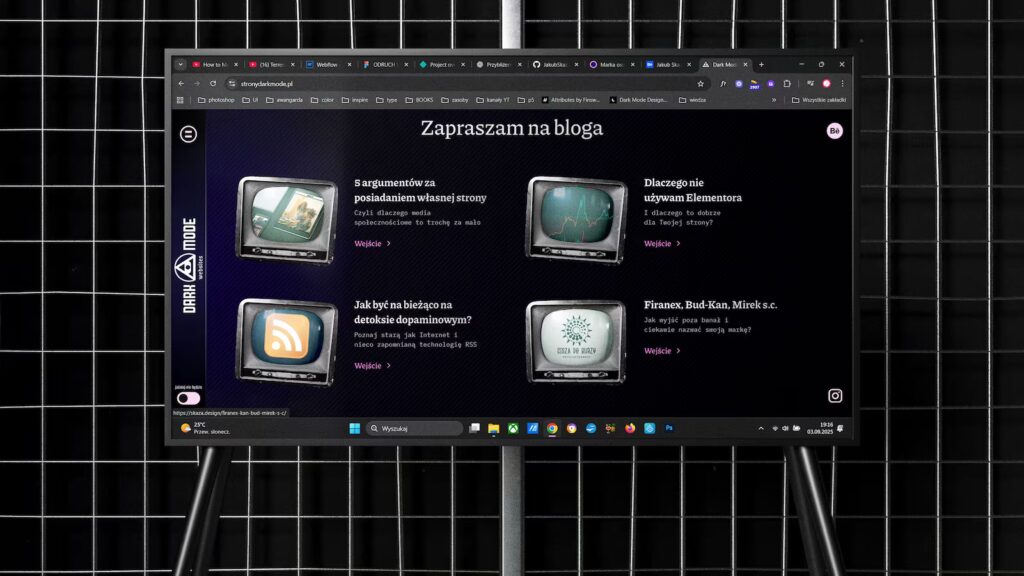Expand the hidden bookmarks overflow chevron
This screenshot has height=576, width=1024.
[x=773, y=100]
